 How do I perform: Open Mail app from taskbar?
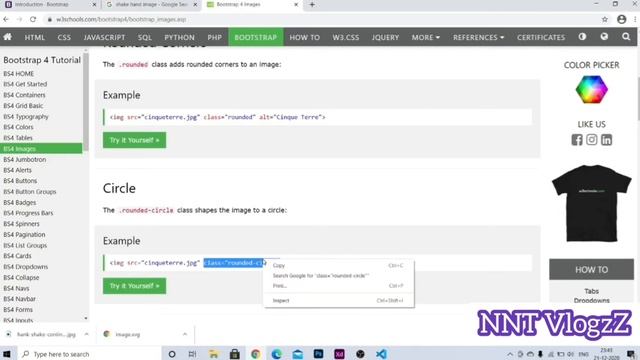298,354
